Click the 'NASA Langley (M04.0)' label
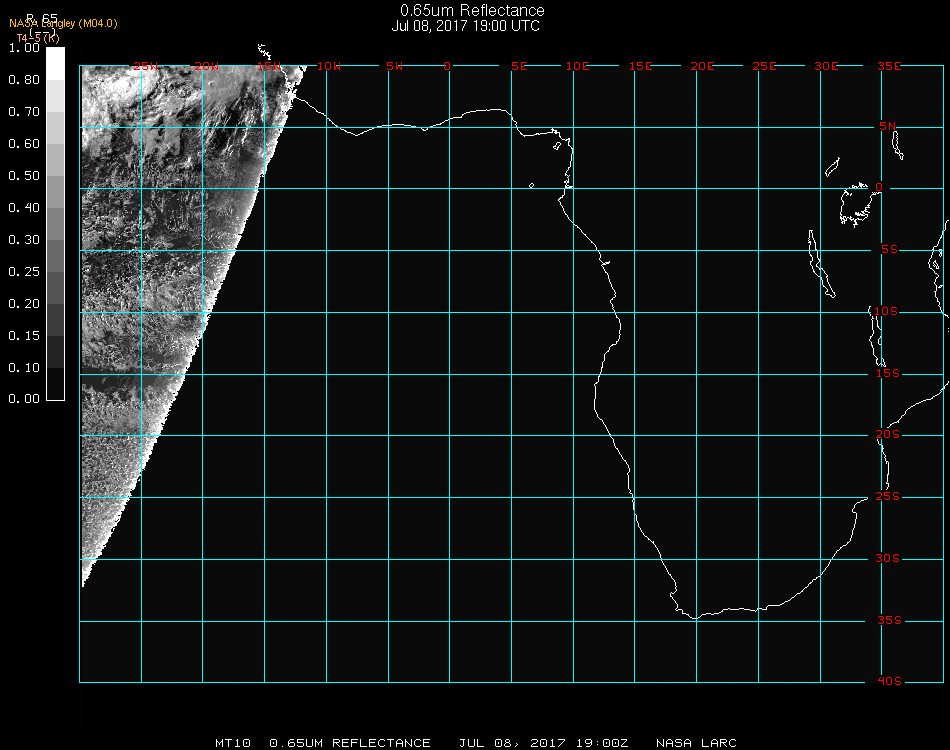The height and width of the screenshot is (750, 950). (63, 24)
